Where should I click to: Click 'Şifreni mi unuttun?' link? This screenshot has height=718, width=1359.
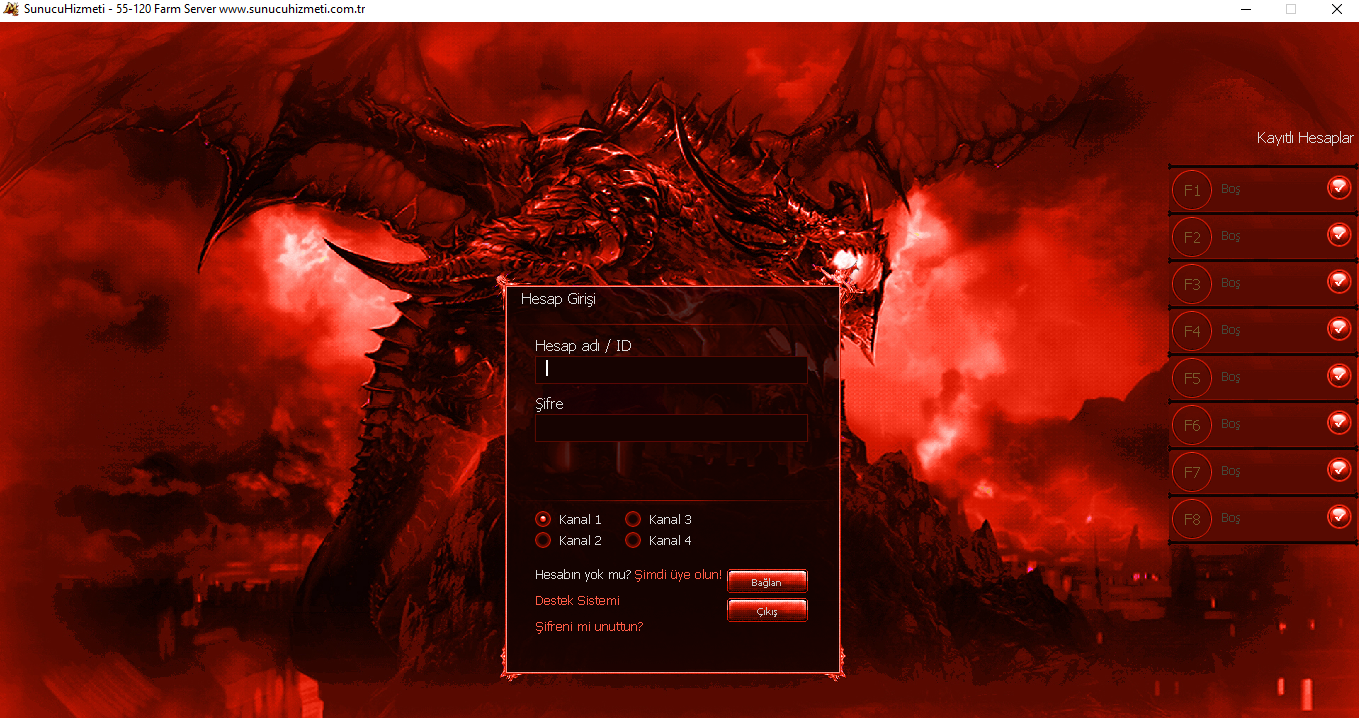589,627
